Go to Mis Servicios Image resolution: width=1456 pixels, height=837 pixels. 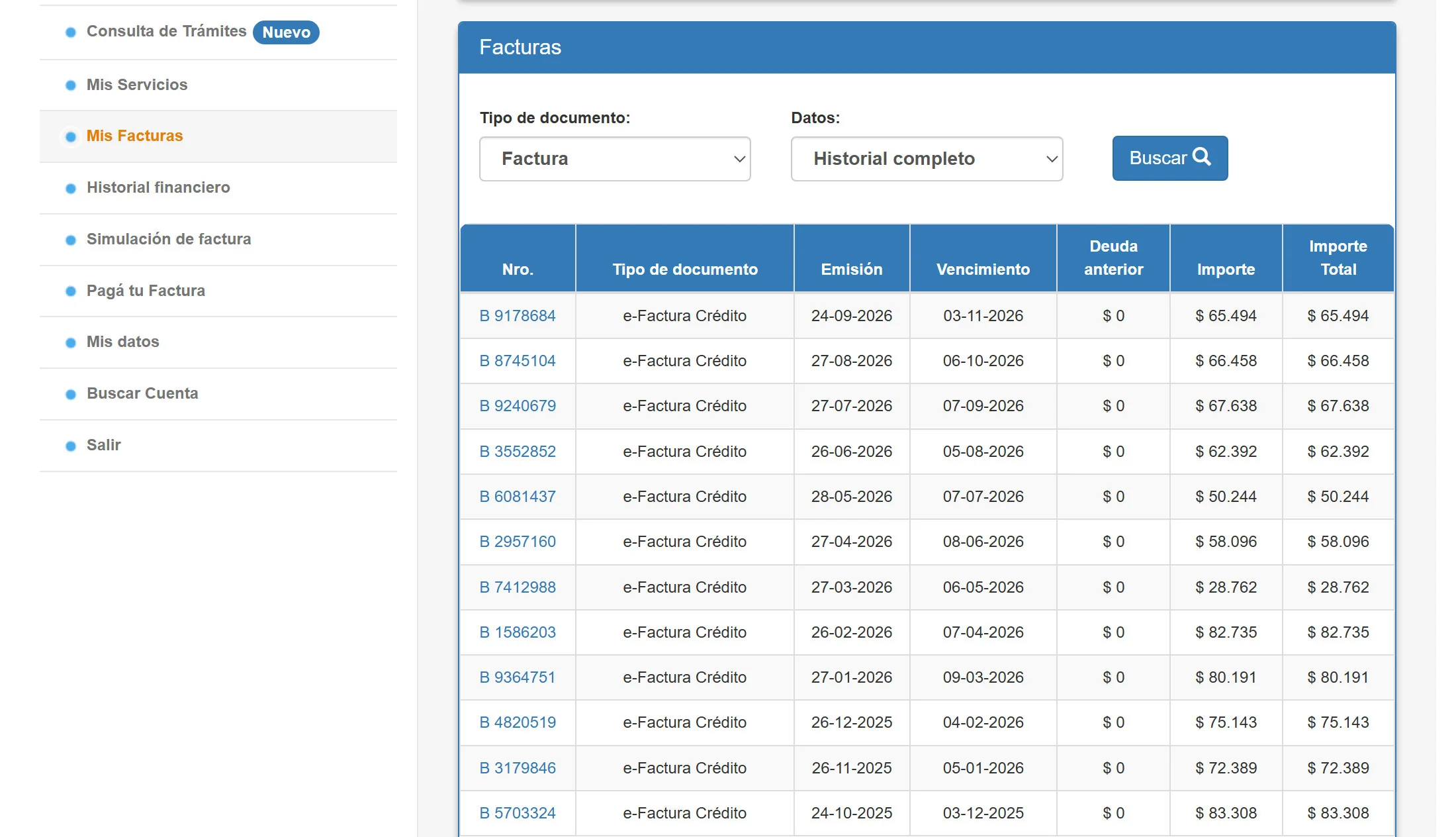137,85
